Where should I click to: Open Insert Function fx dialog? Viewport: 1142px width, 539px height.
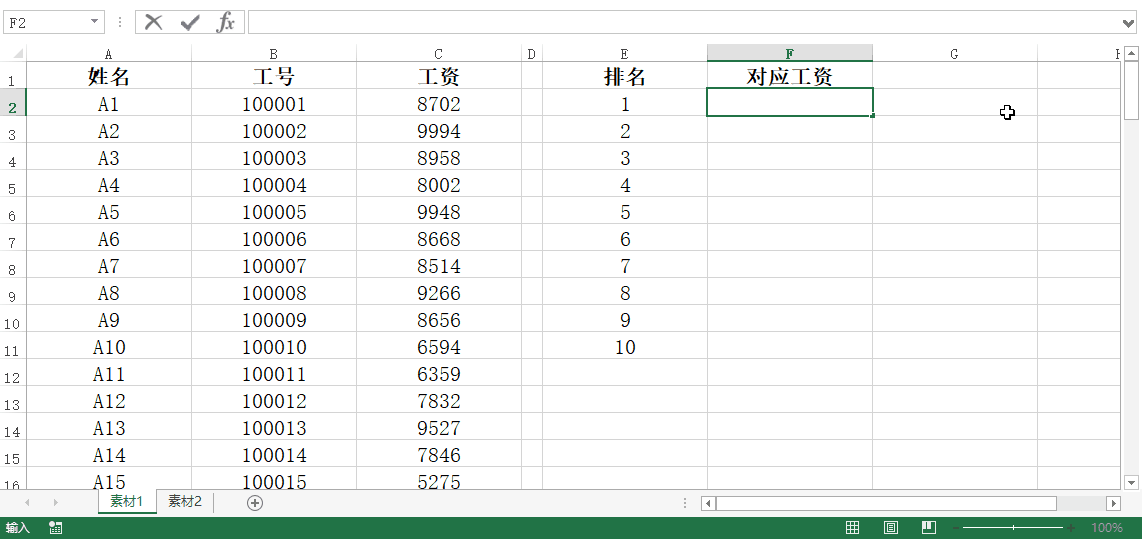click(226, 22)
